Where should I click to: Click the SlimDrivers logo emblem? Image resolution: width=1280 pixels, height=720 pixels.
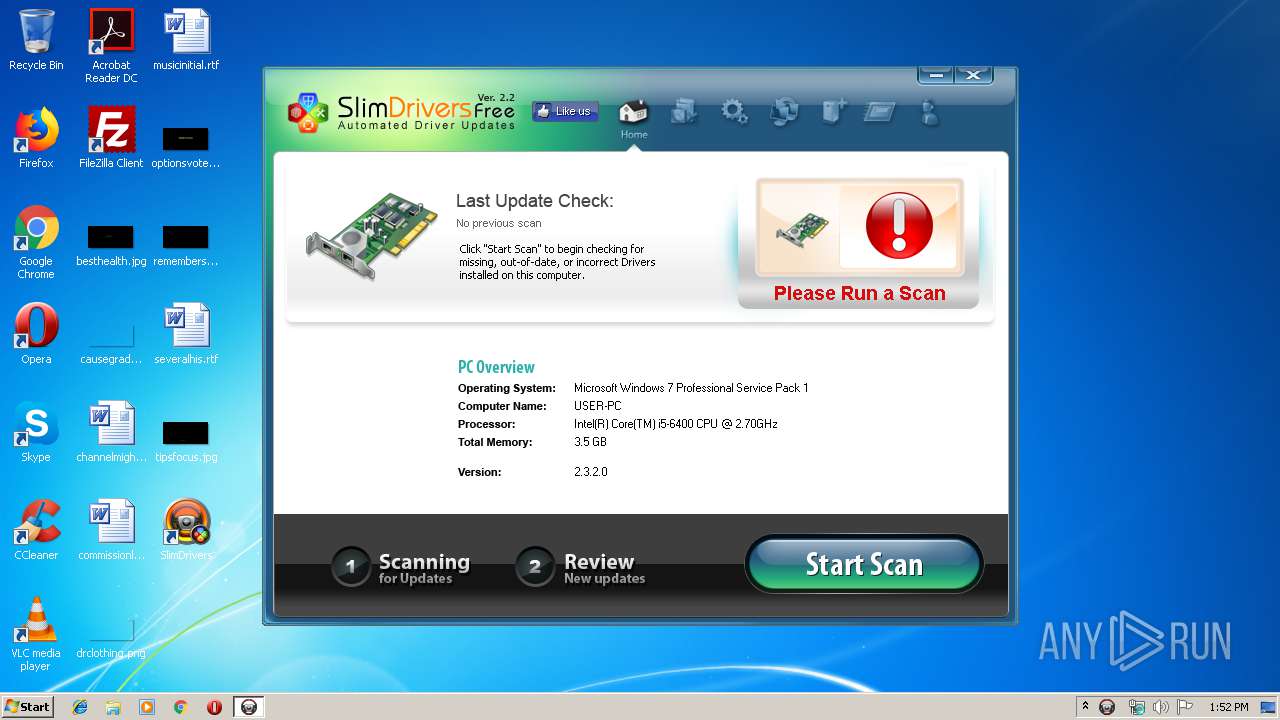click(x=308, y=112)
